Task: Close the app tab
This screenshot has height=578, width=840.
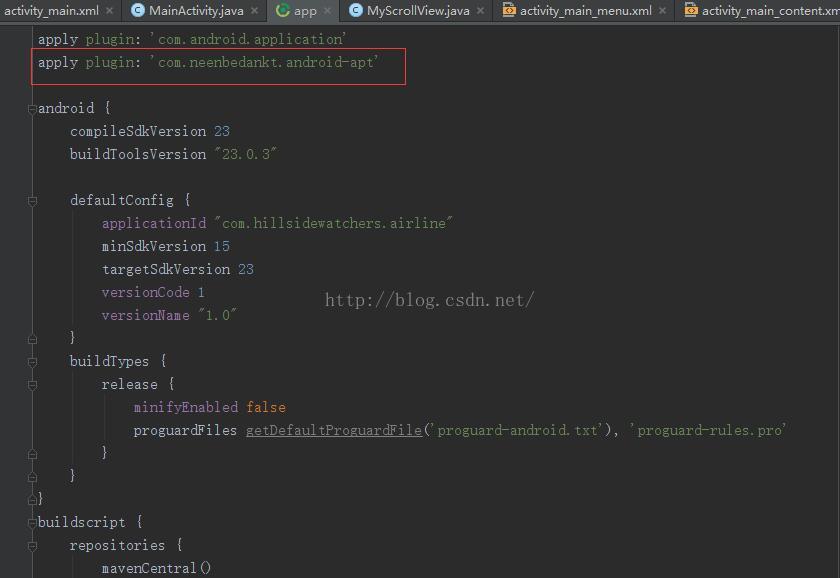Action: coord(327,11)
